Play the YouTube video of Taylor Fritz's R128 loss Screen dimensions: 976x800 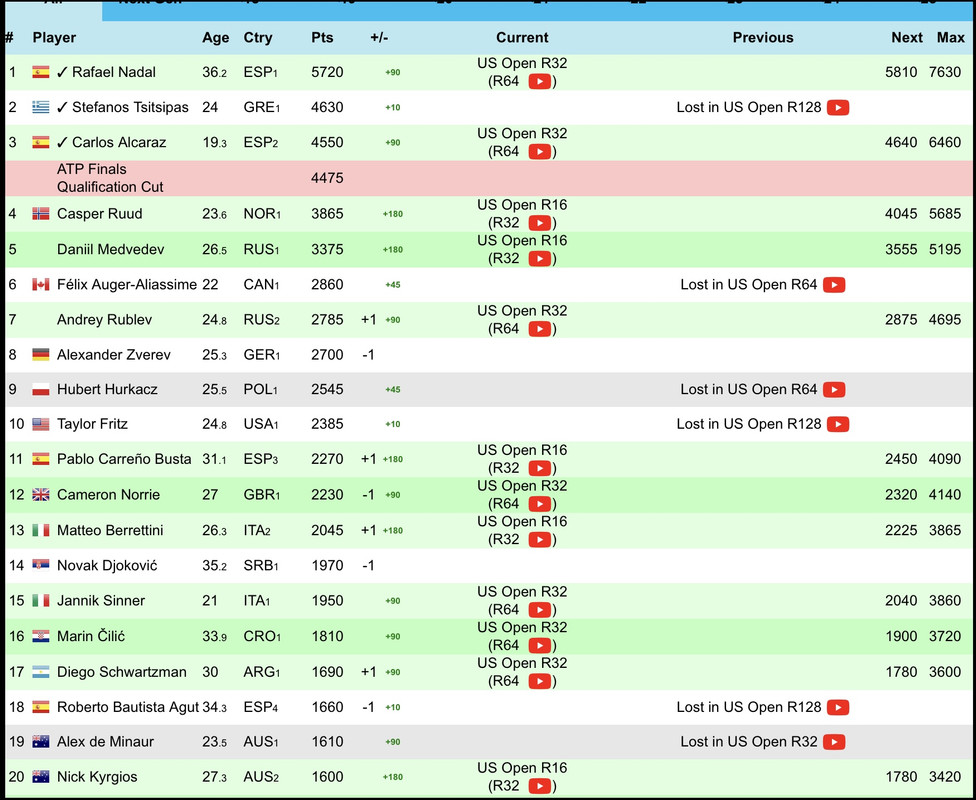838,425
